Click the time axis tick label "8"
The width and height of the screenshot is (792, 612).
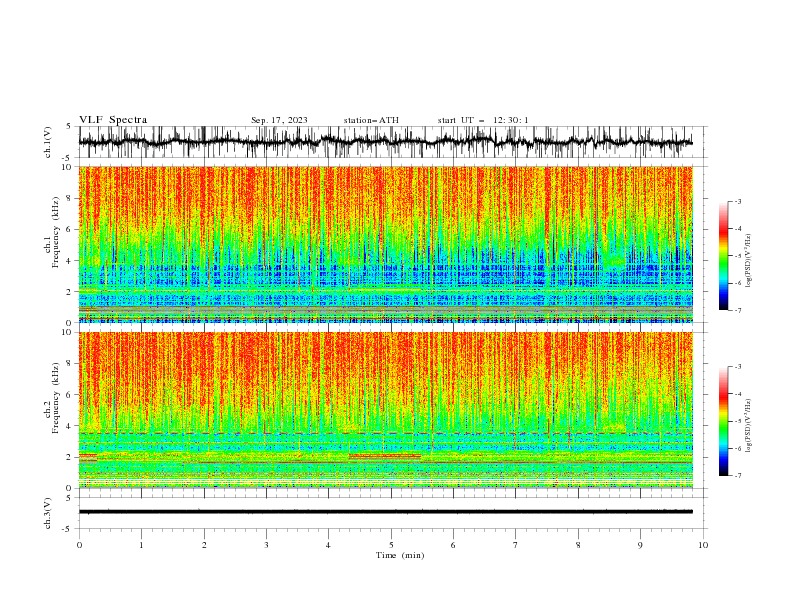(578, 545)
